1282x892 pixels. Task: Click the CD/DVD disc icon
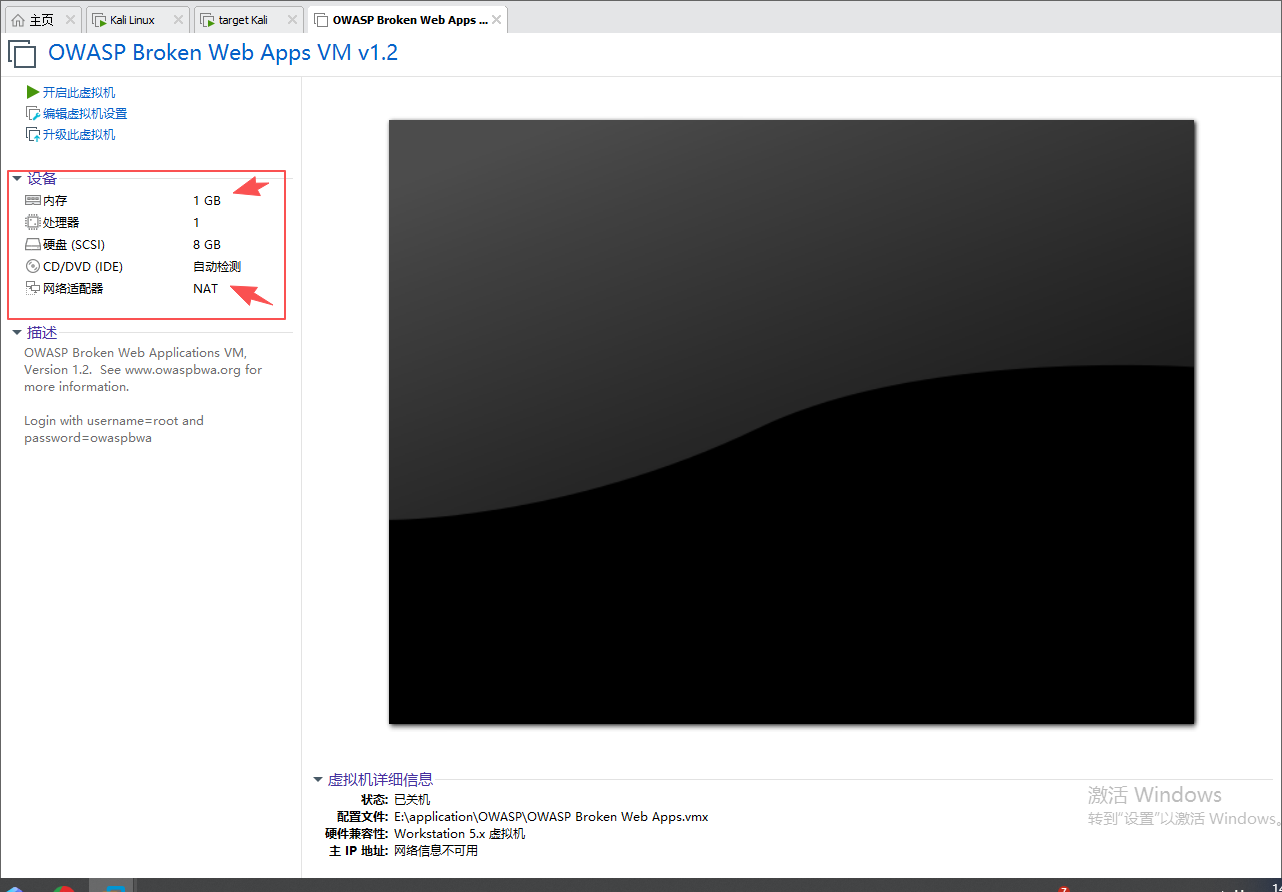[x=33, y=266]
